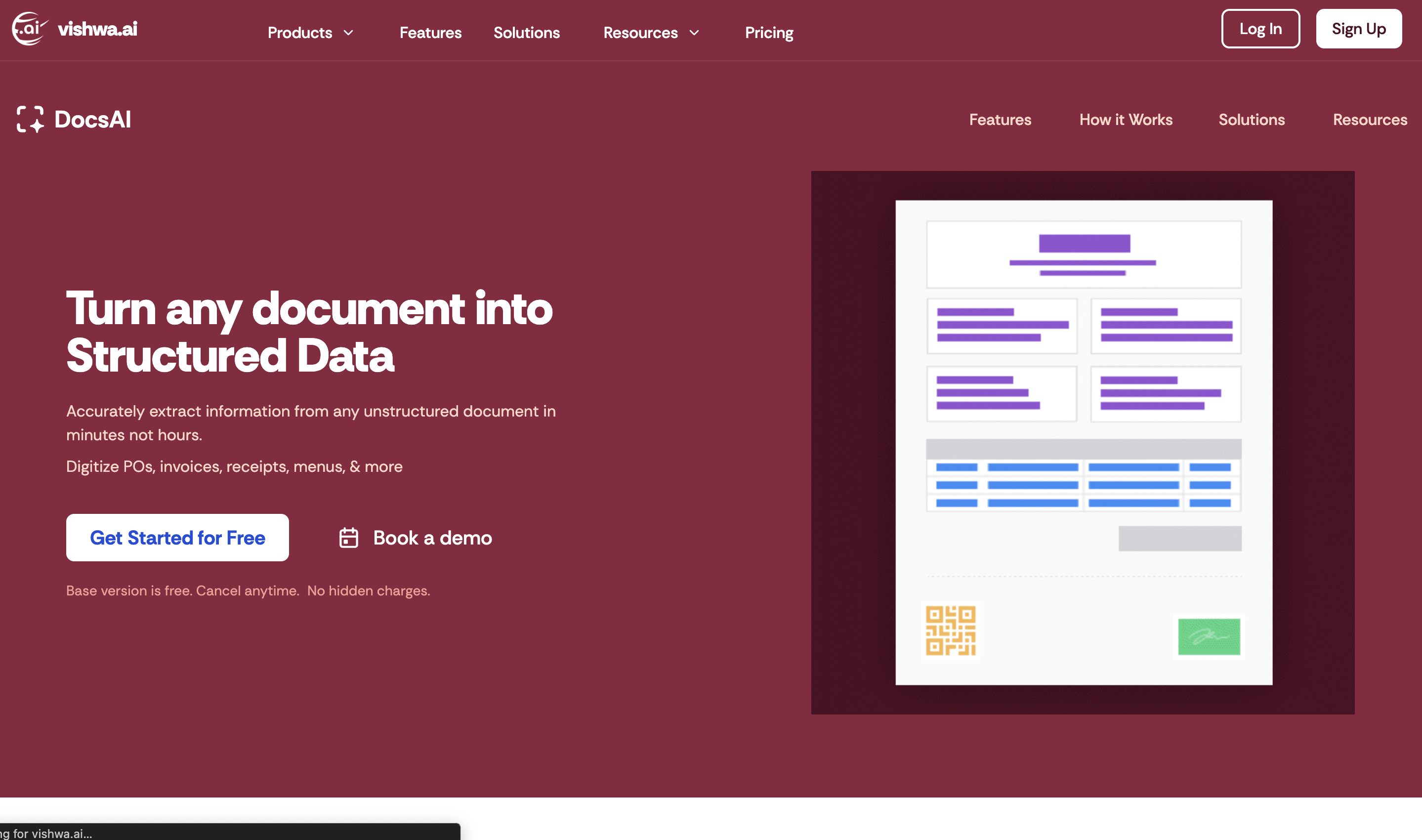Click the document illustration image
This screenshot has width=1422, height=840.
[1083, 443]
